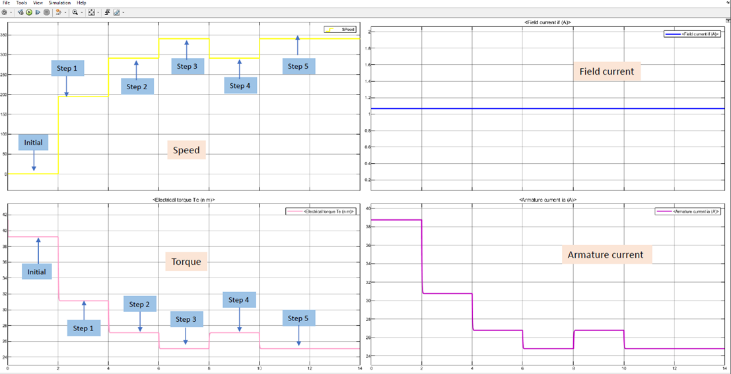The width and height of the screenshot is (731, 374).
Task: Open the Simulation menu
Action: point(60,3)
